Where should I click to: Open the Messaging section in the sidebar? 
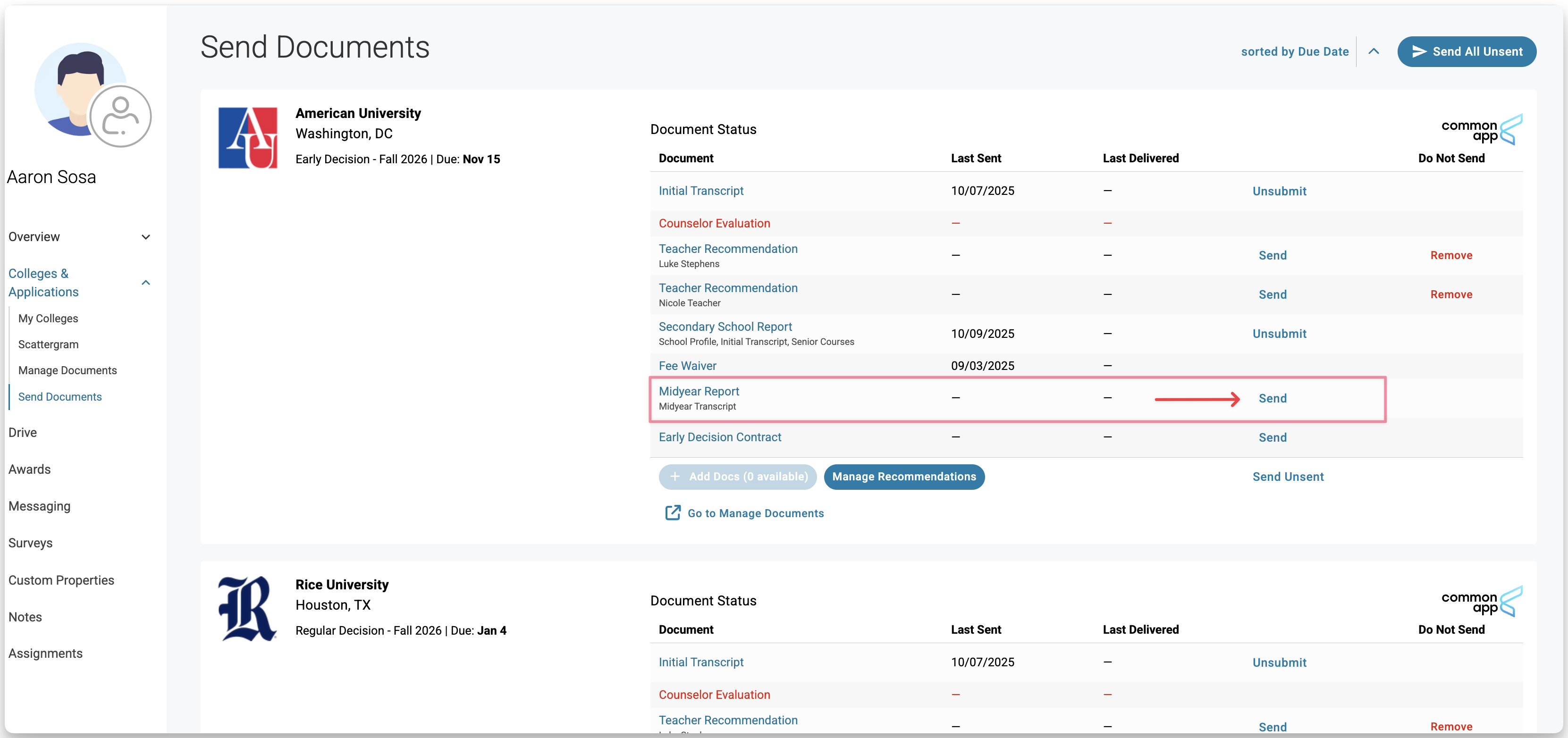40,506
